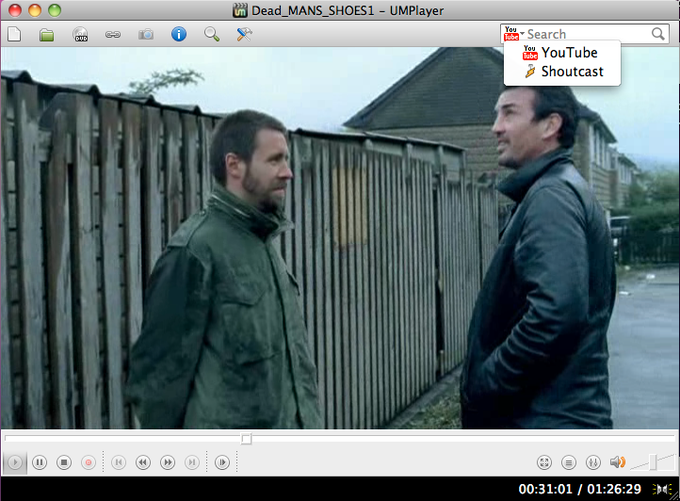680x501 pixels.
Task: Expand the YouTube search source dropdown
Action: [x=514, y=33]
